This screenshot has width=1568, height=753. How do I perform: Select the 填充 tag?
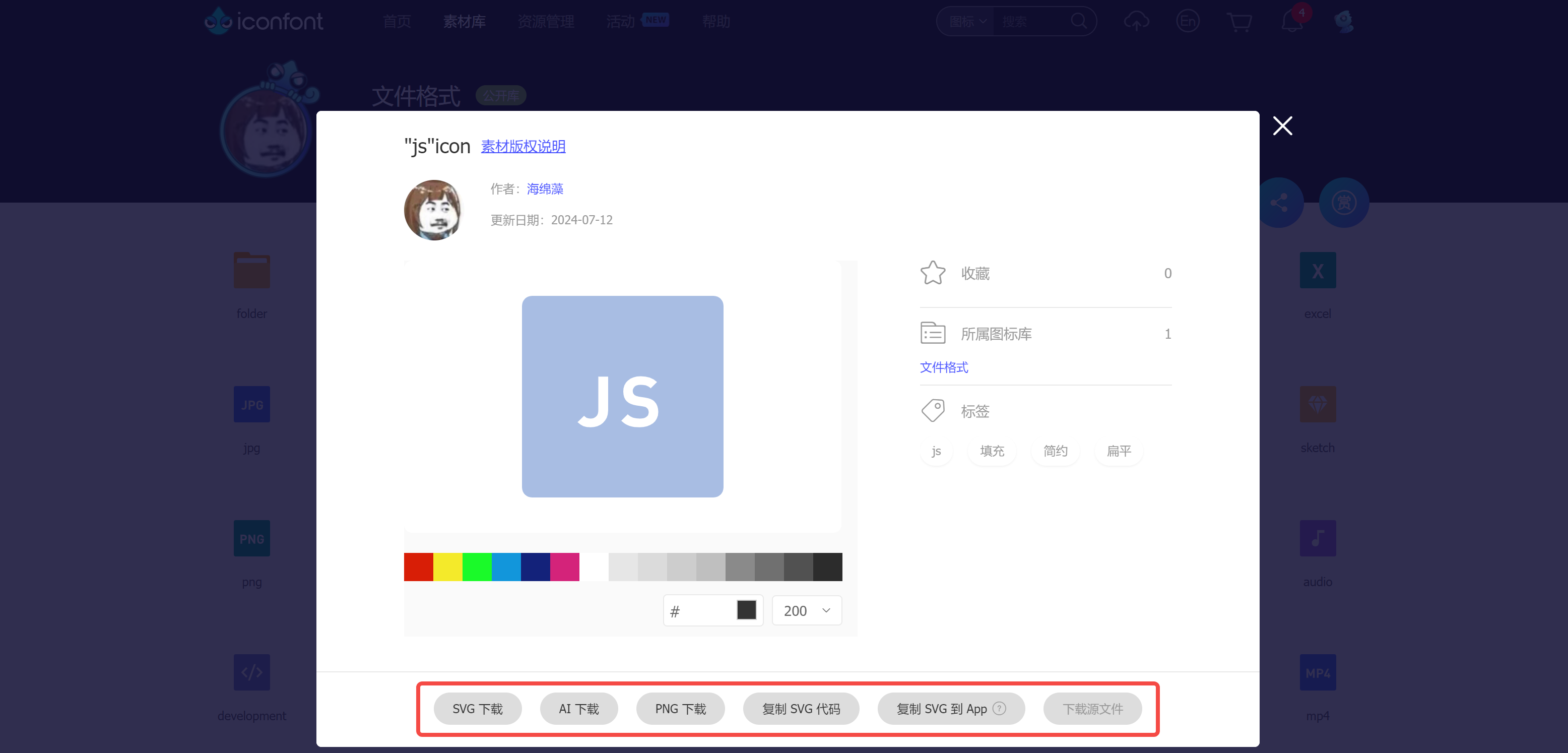click(x=992, y=451)
